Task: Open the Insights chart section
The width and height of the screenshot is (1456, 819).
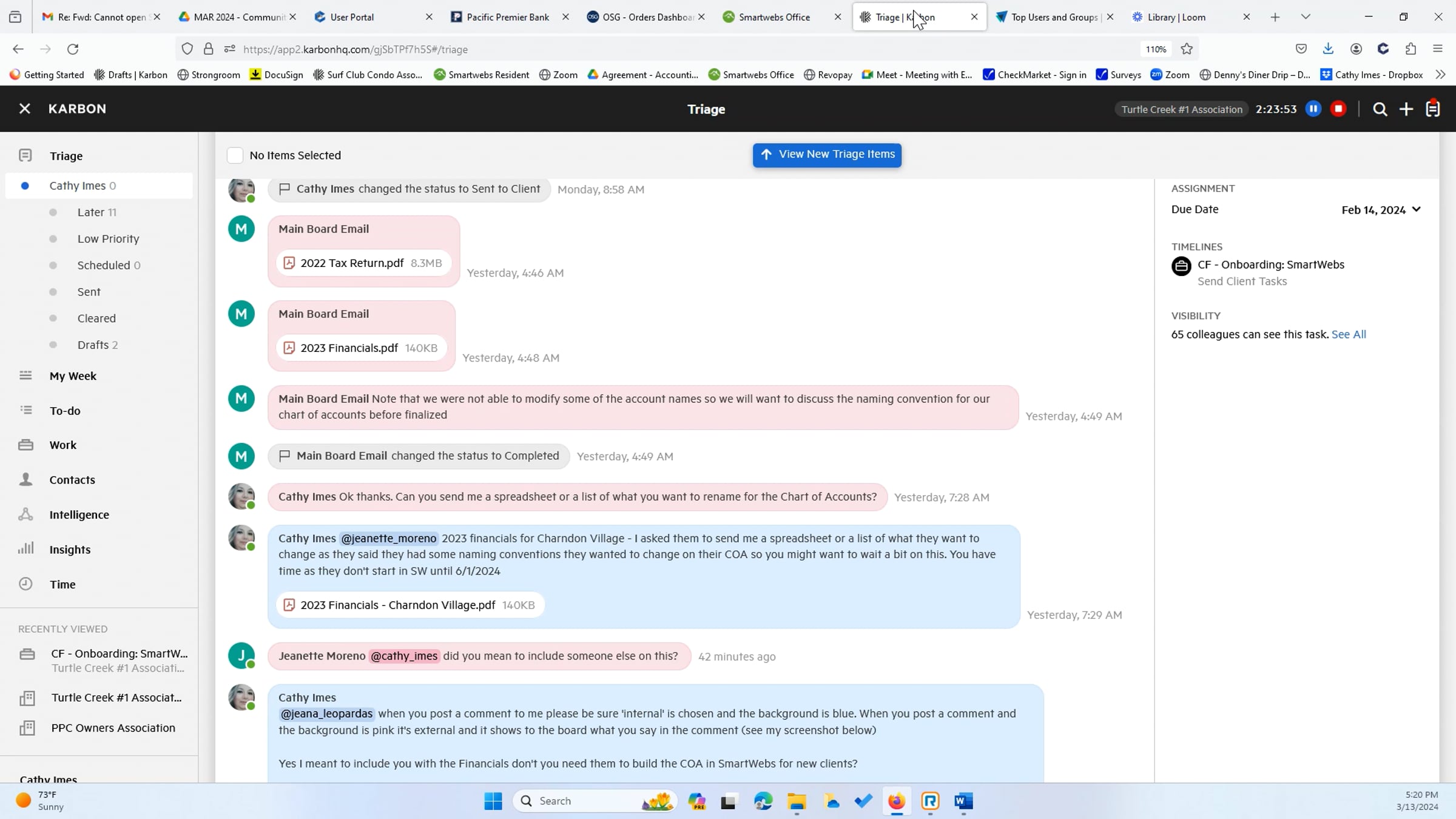Action: (70, 550)
